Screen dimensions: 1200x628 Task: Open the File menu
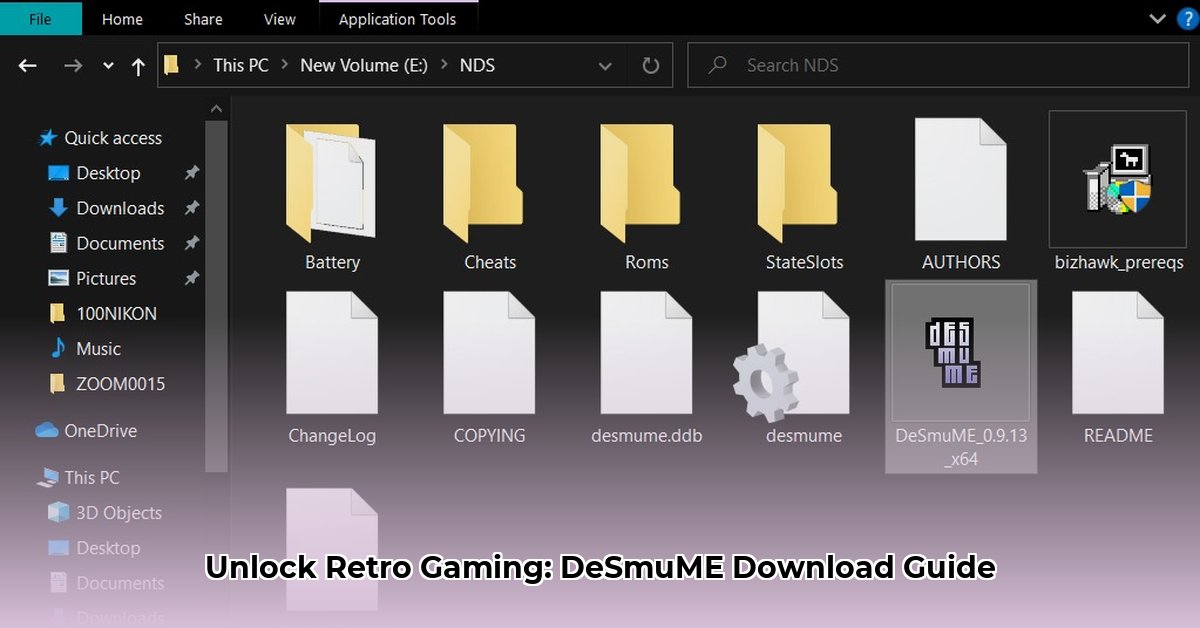pos(40,18)
